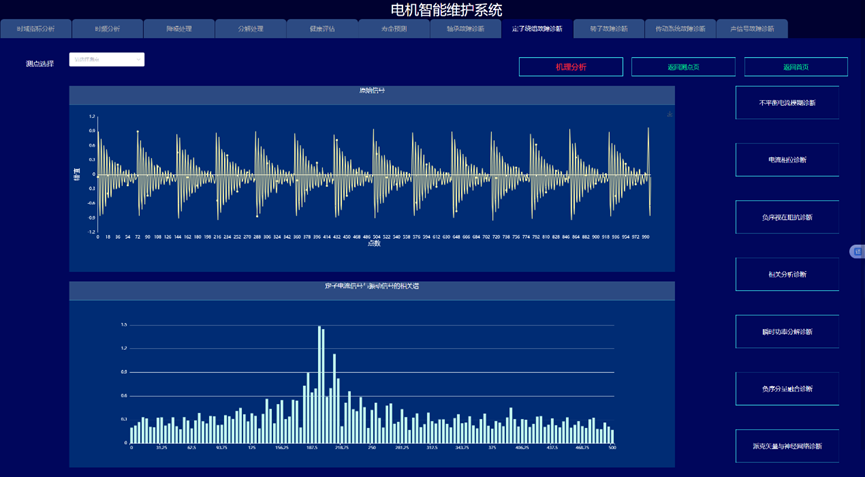This screenshot has width=865, height=477.
Task: Select the 降噪处理 tab
Action: click(179, 29)
